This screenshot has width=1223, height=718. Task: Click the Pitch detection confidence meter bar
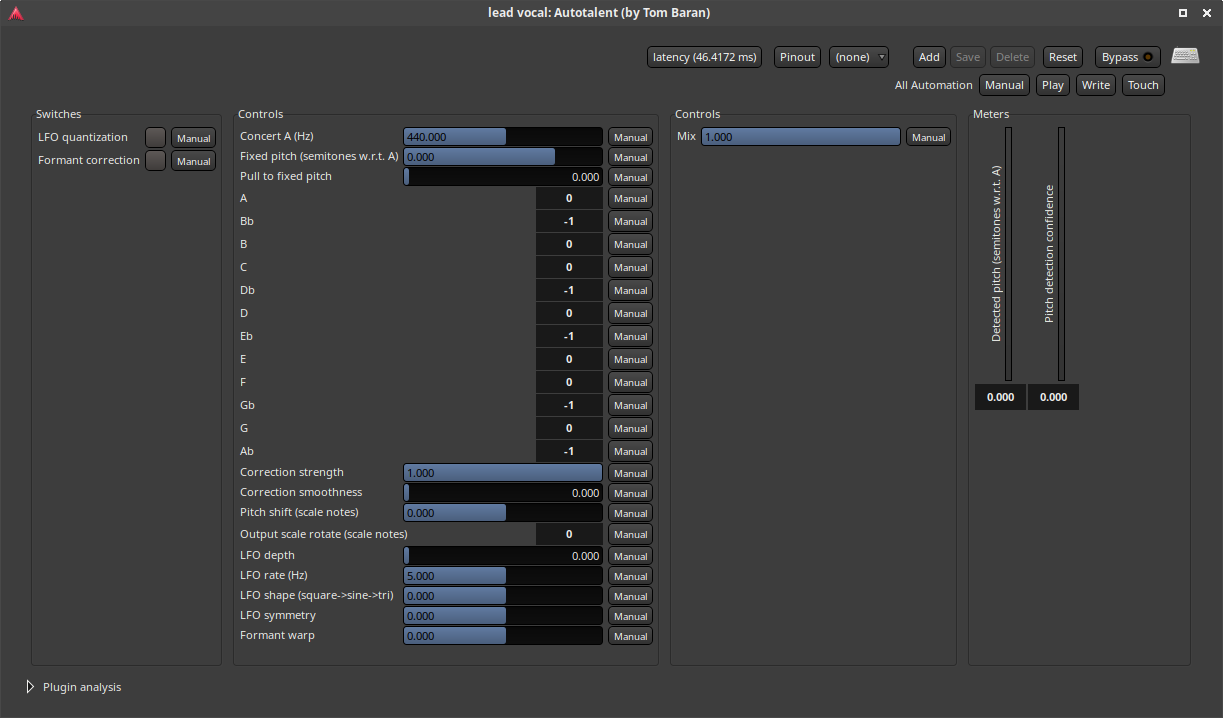(1061, 254)
